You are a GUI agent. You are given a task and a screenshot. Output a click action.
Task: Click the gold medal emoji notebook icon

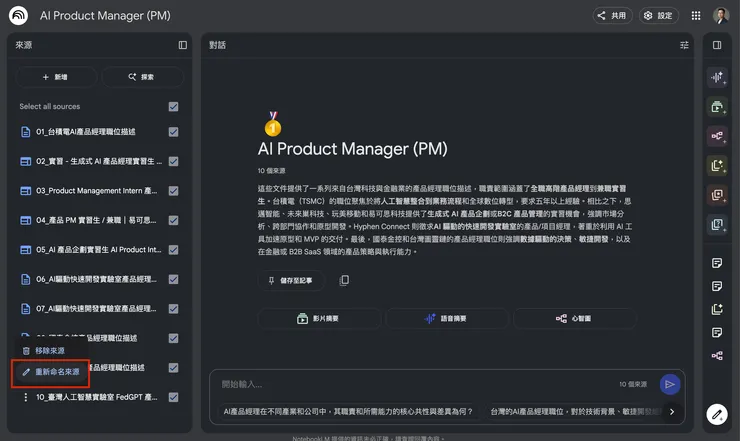[x=273, y=124]
